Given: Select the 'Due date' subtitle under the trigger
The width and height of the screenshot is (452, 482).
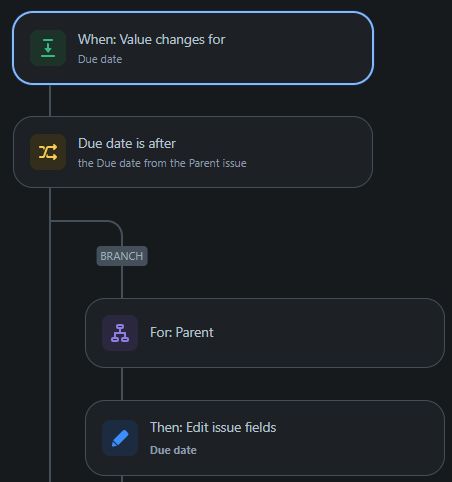Looking at the screenshot, I should click(x=100, y=59).
